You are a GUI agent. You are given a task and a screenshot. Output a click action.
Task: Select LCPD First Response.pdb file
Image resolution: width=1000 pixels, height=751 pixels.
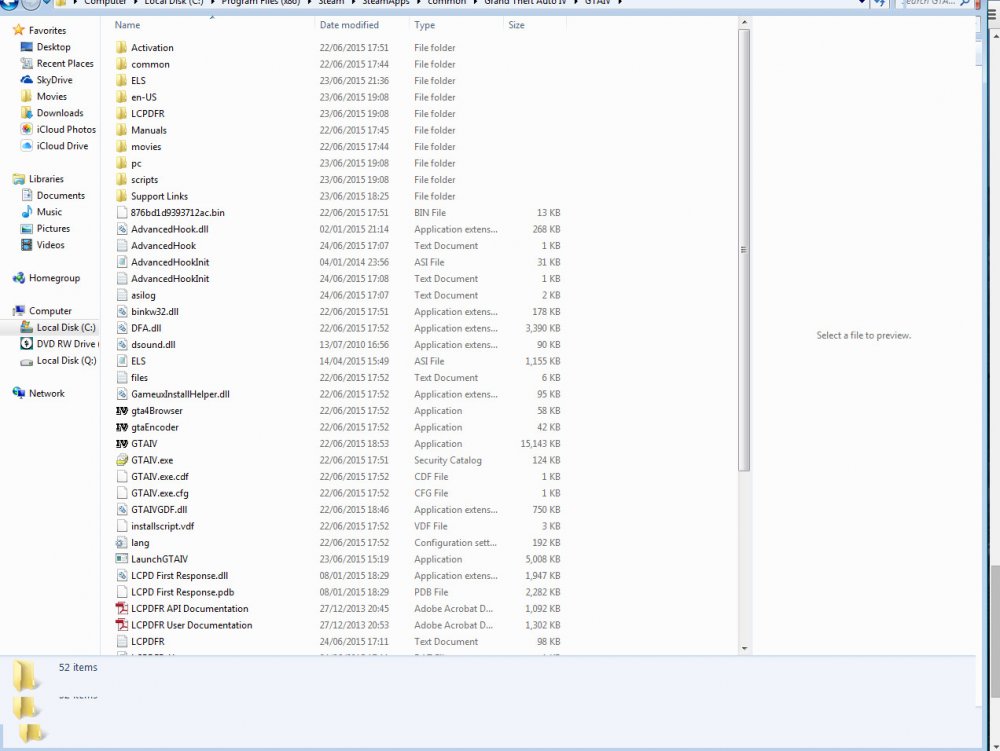point(182,592)
